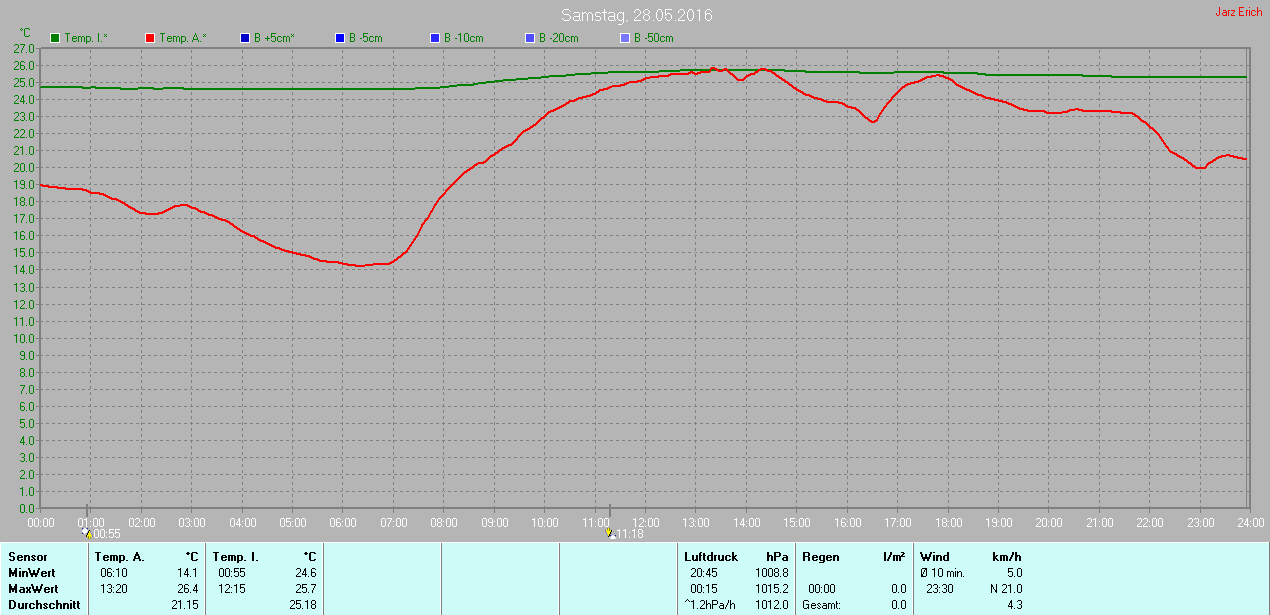
Task: Click the Temp. A. average value '21.15'
Action: coord(186,605)
